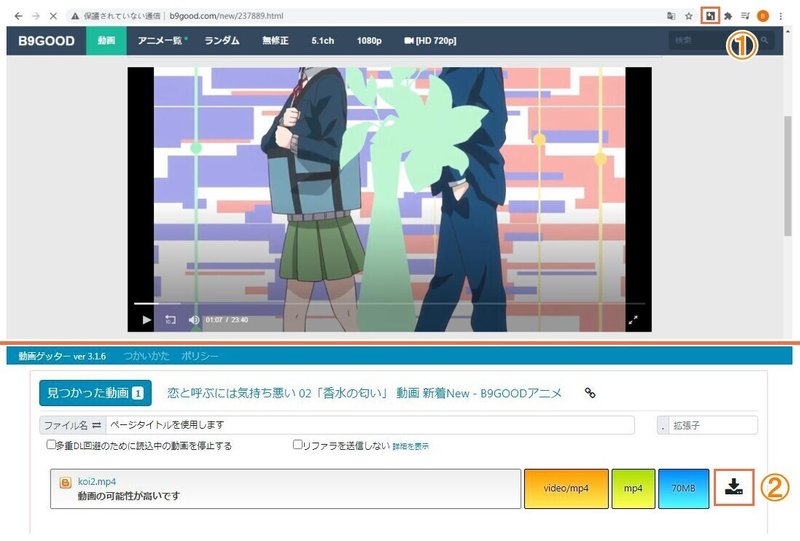
Task: Go forward in the browser
Action: coord(36,16)
